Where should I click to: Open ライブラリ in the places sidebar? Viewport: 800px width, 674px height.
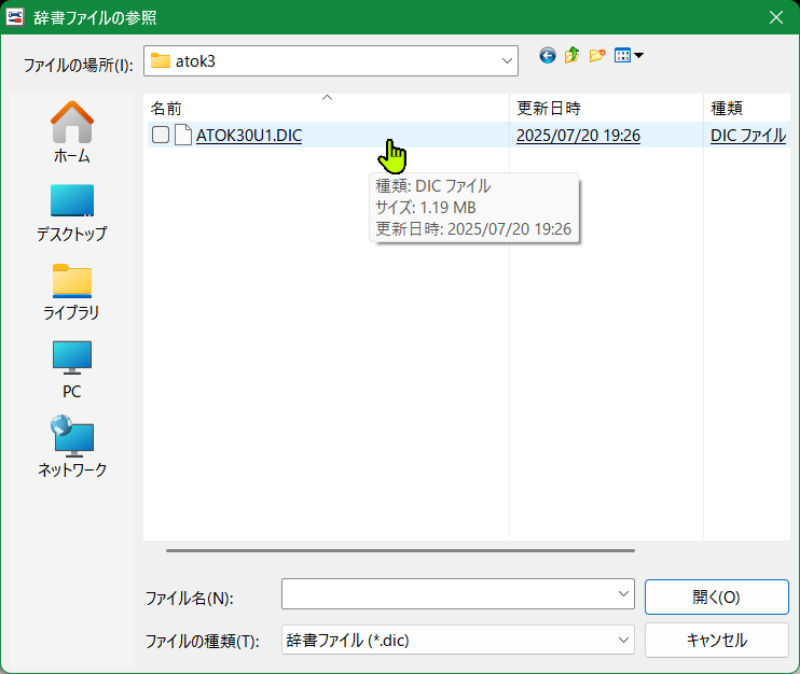coord(72,292)
